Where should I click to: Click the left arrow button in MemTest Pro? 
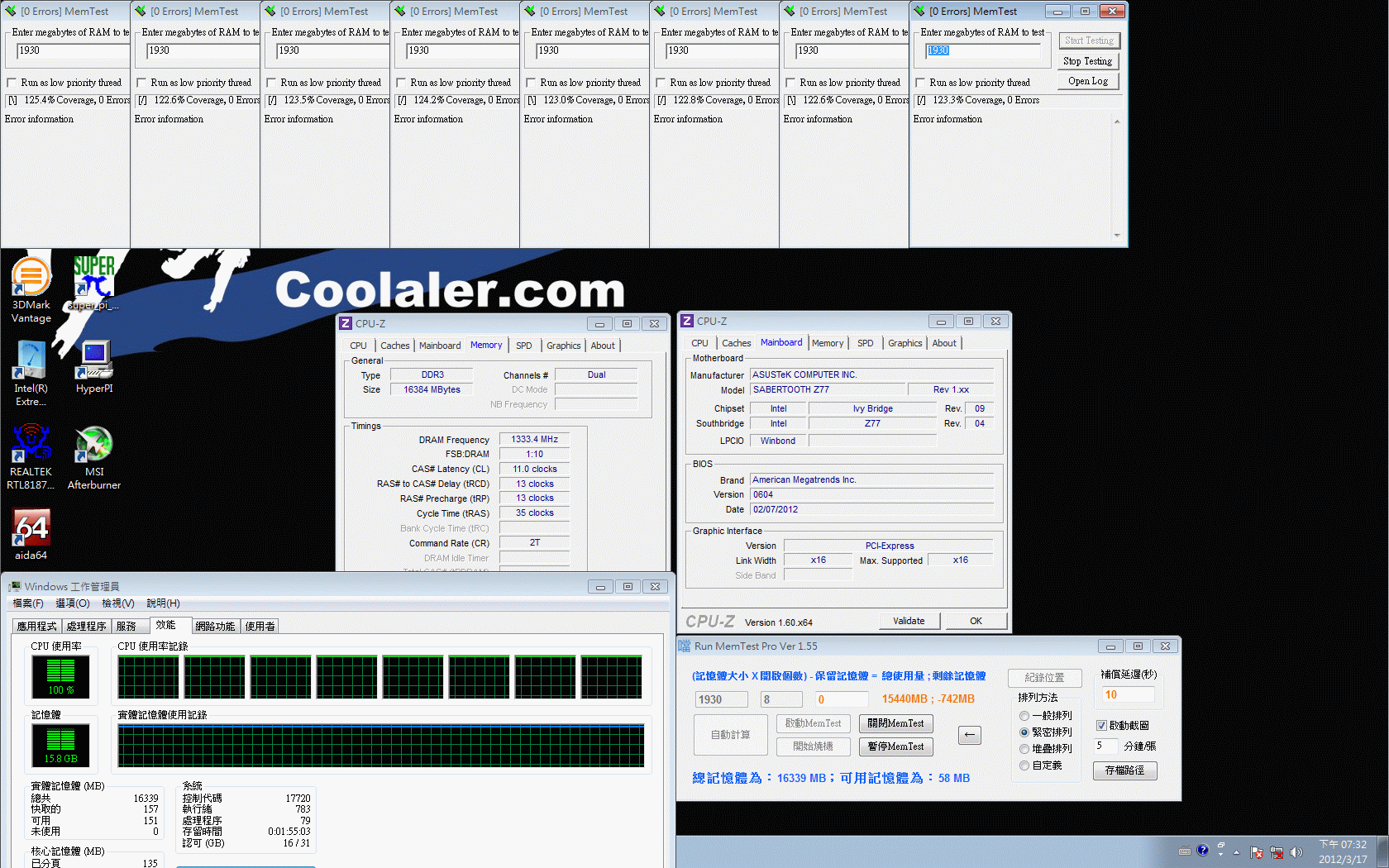(x=970, y=734)
